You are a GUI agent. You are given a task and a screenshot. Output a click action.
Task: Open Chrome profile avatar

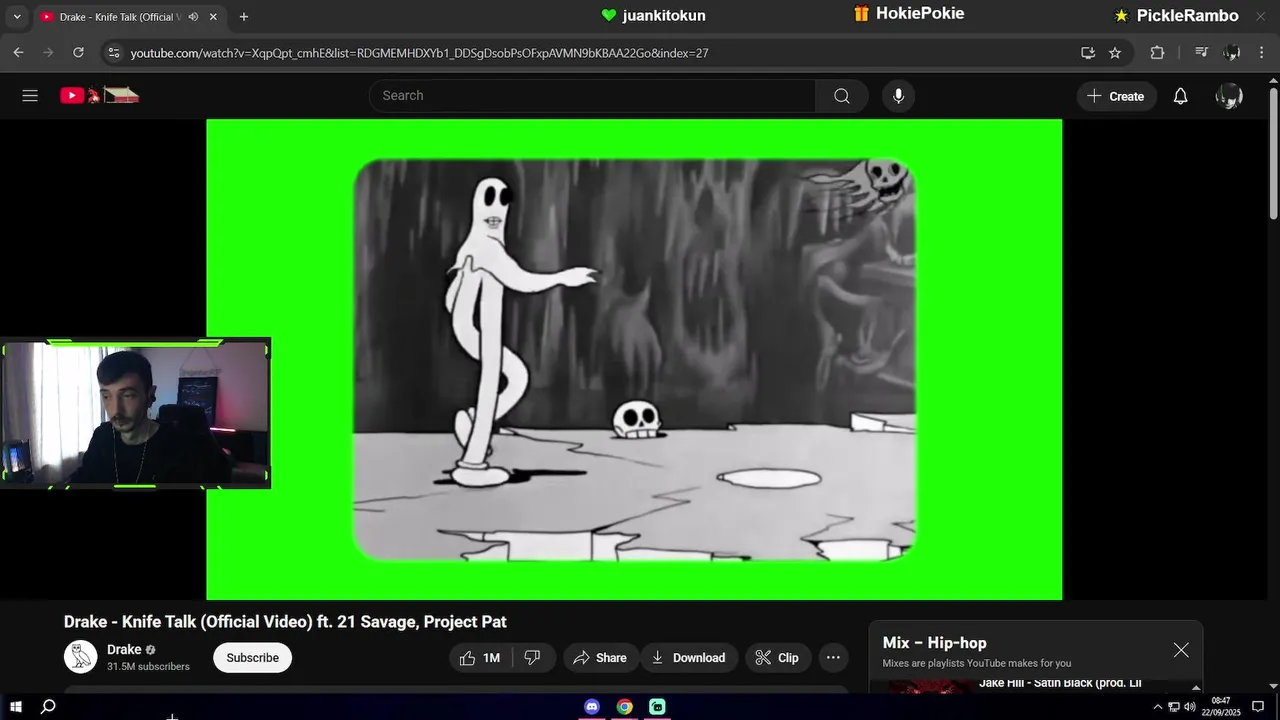tap(1232, 53)
